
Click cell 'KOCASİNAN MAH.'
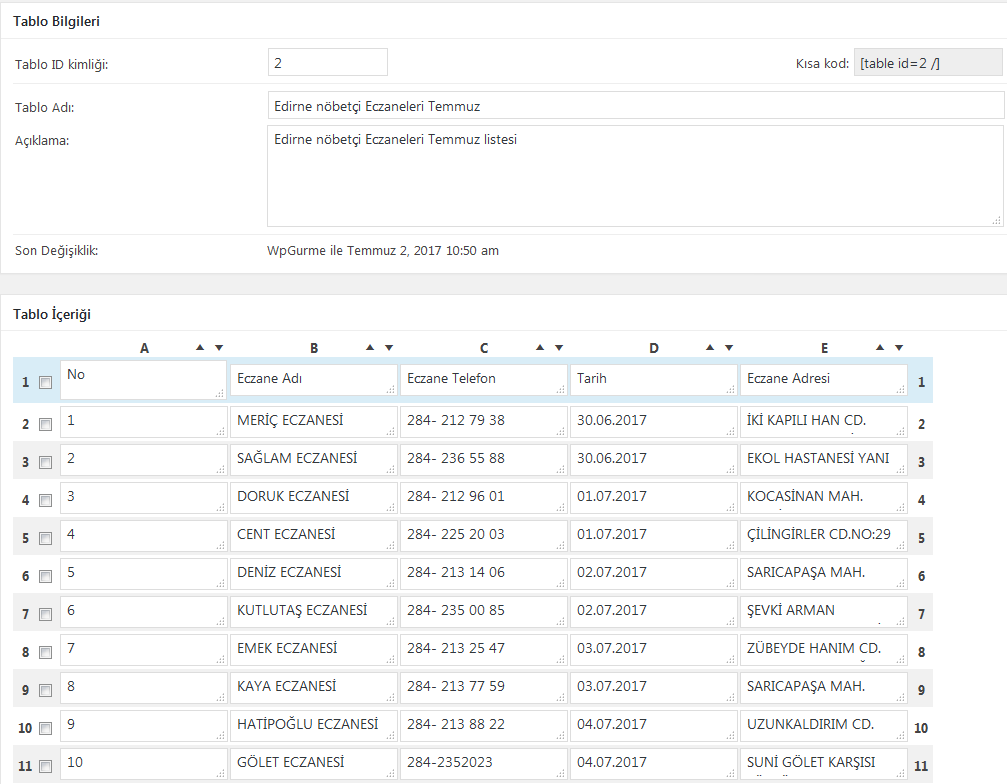pos(824,498)
